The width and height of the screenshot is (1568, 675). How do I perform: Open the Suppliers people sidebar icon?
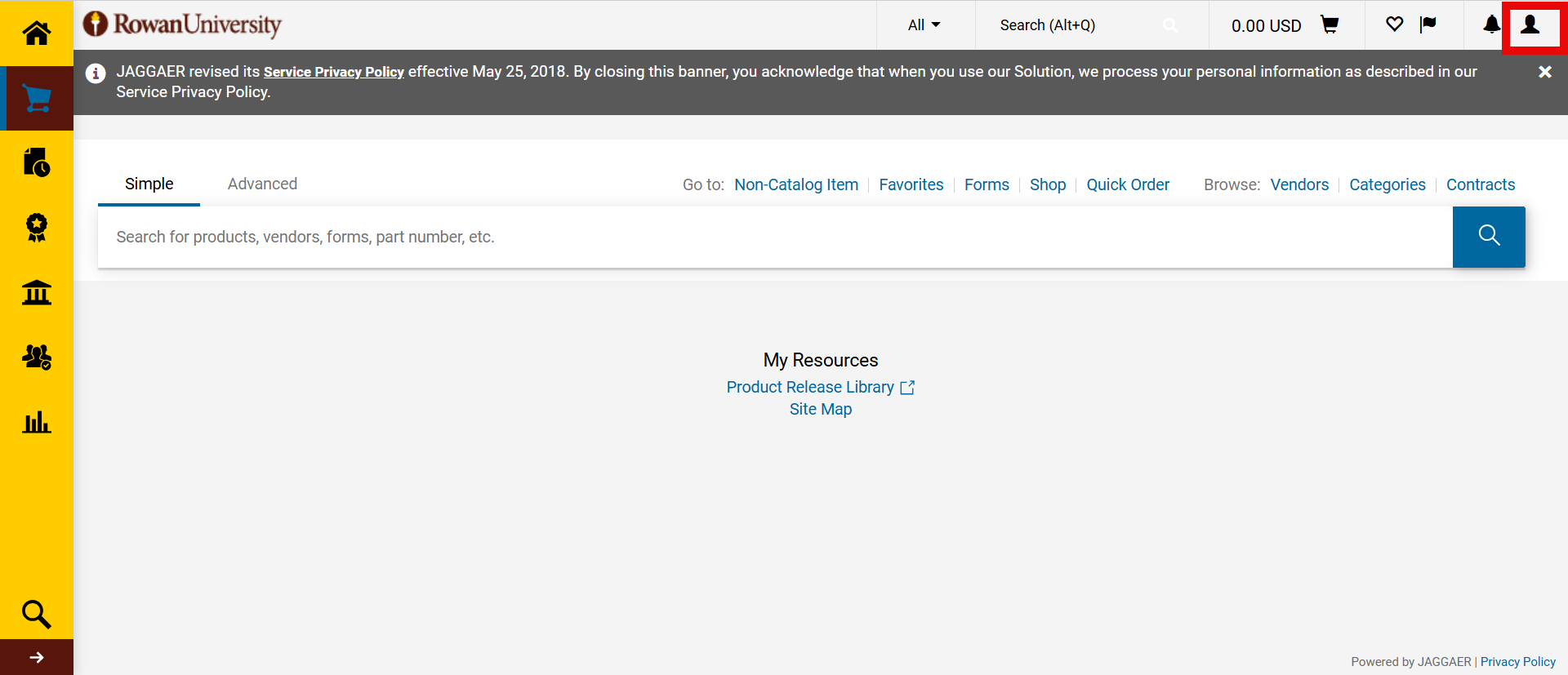(37, 357)
